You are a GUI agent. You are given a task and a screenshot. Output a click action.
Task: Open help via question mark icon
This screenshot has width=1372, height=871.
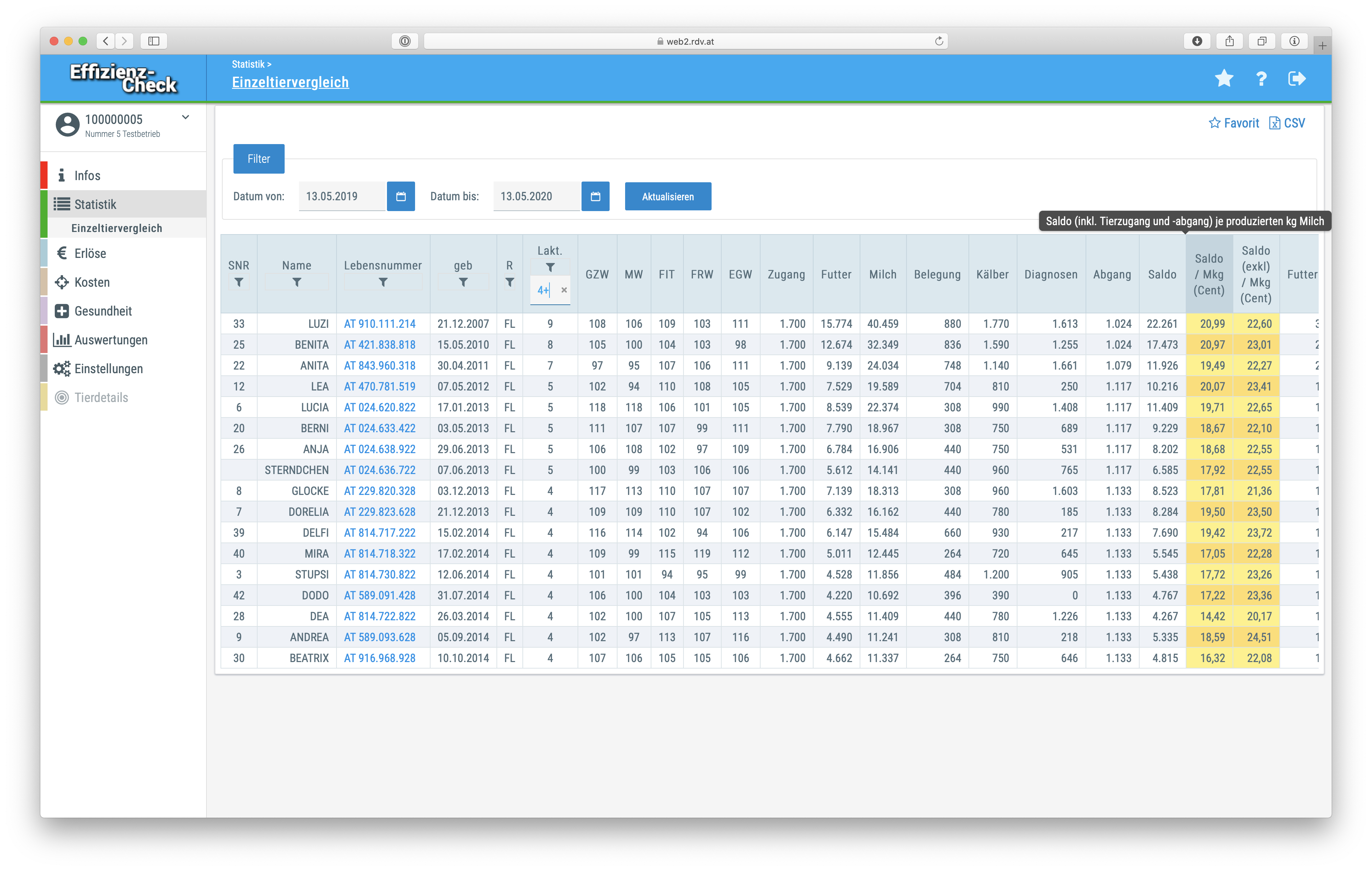click(1261, 79)
